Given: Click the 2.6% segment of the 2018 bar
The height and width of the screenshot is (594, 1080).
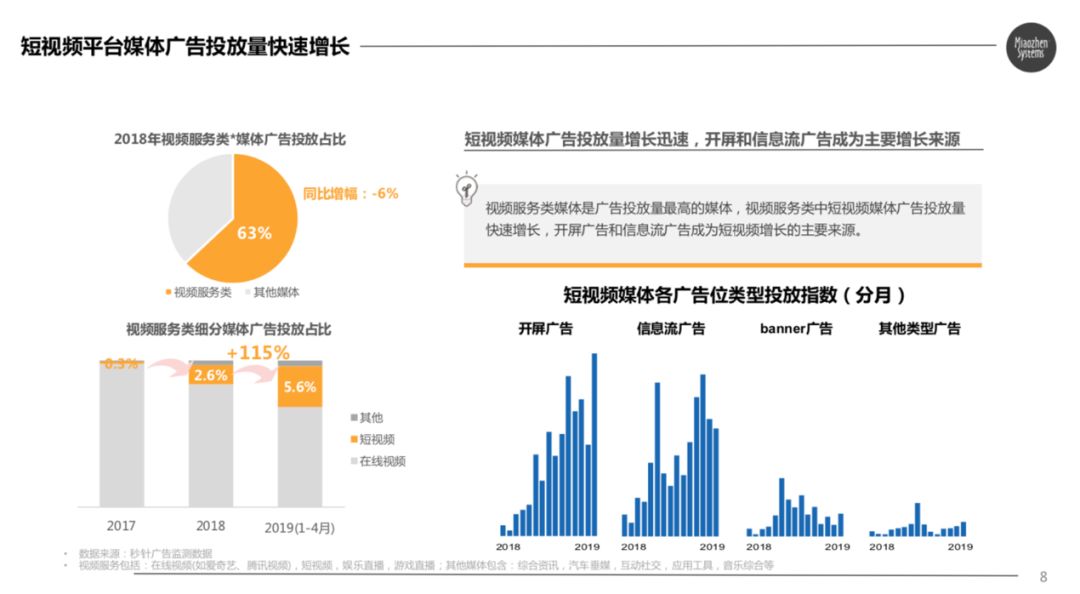Looking at the screenshot, I should 211,375.
